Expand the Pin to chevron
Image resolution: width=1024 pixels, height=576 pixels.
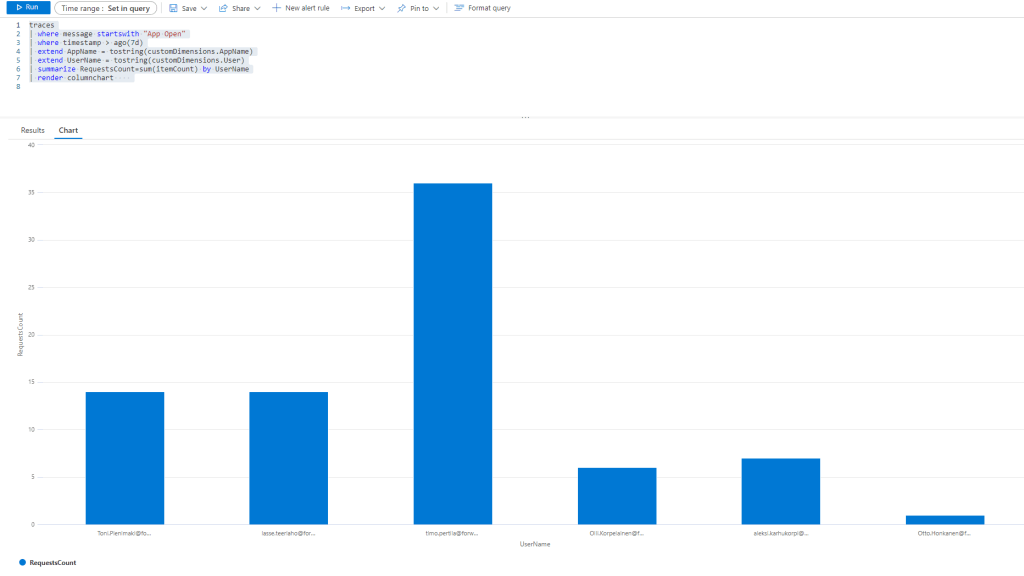436,8
